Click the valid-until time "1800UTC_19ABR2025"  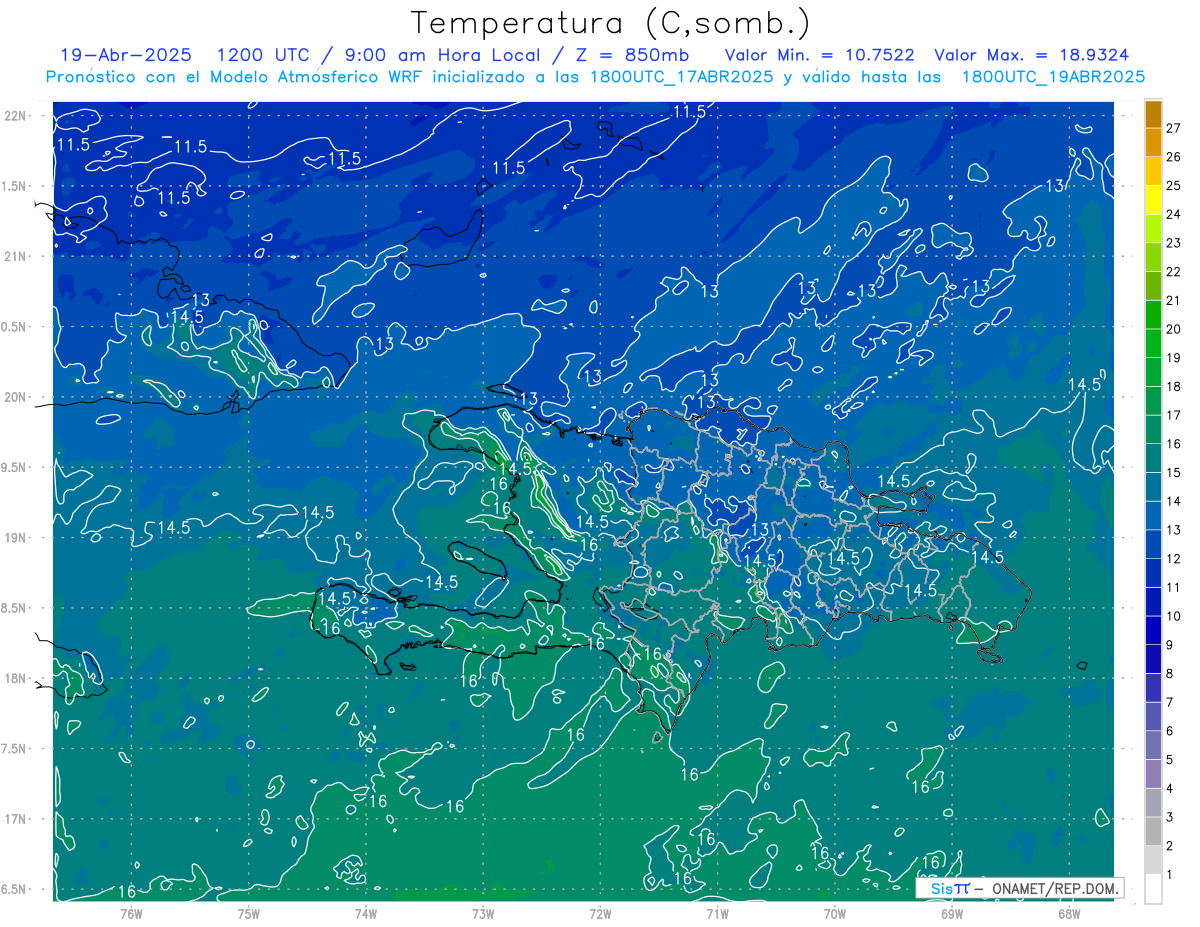click(1053, 77)
